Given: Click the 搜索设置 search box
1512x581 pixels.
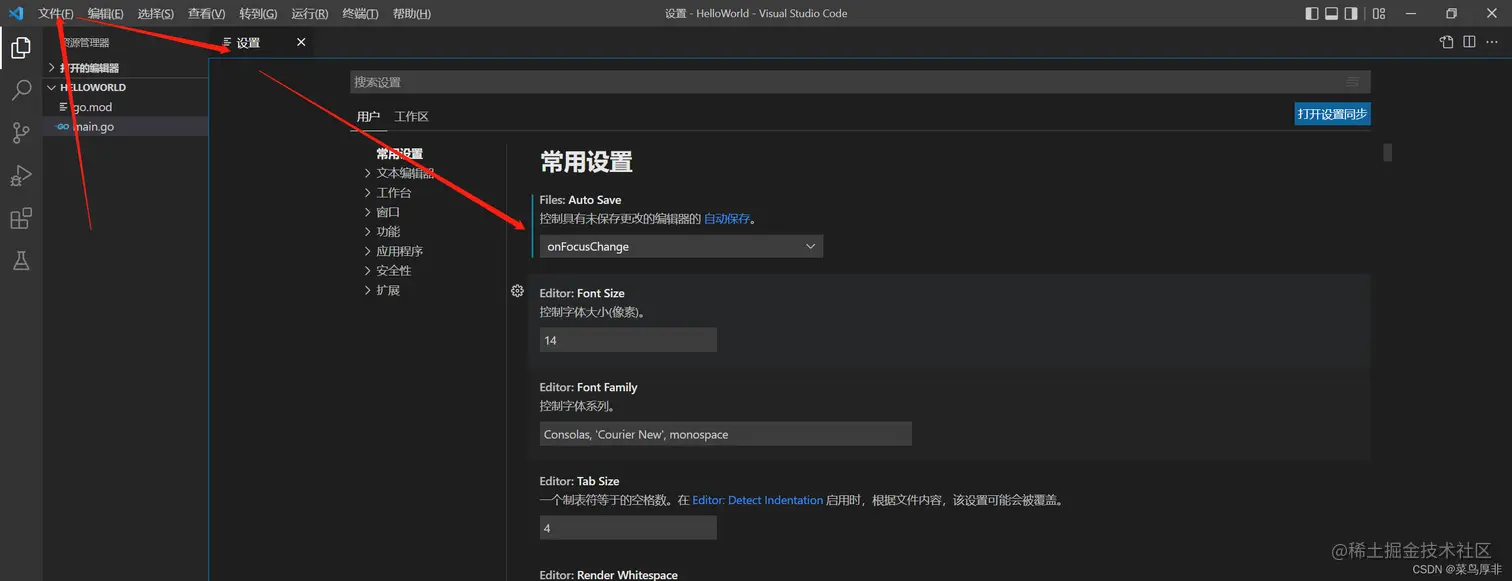Looking at the screenshot, I should pos(860,82).
